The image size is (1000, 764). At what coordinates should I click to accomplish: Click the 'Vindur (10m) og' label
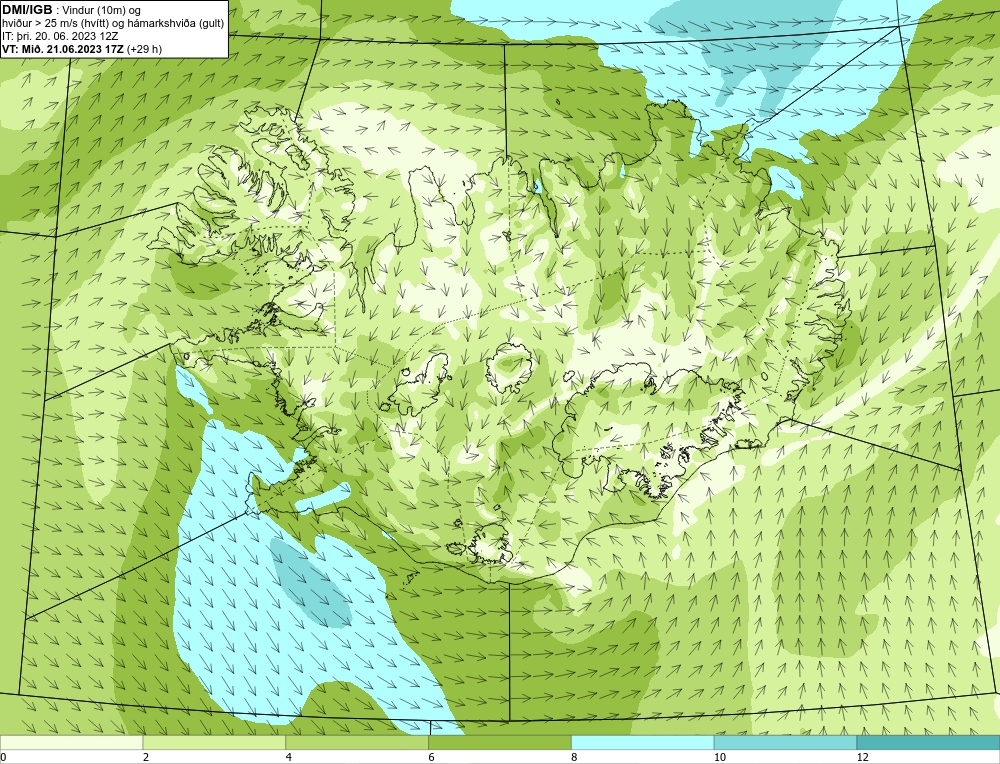coord(103,10)
